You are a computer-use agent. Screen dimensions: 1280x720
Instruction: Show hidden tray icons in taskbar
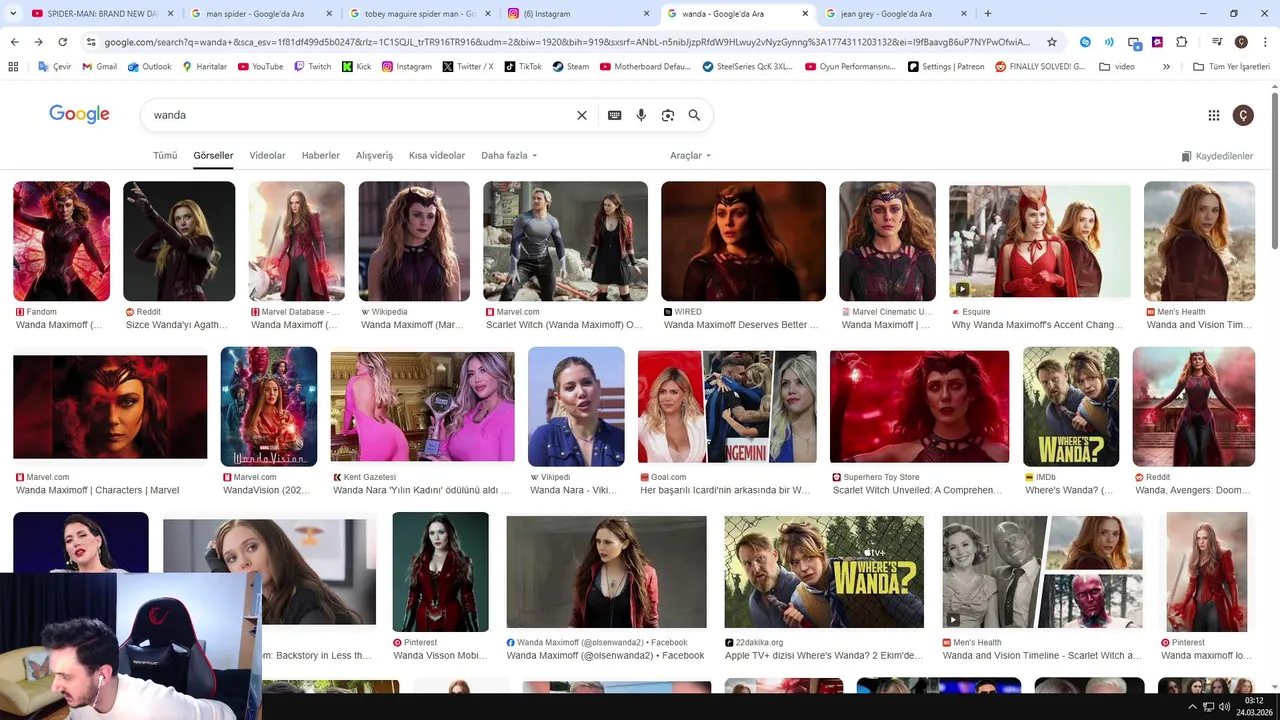point(1192,706)
